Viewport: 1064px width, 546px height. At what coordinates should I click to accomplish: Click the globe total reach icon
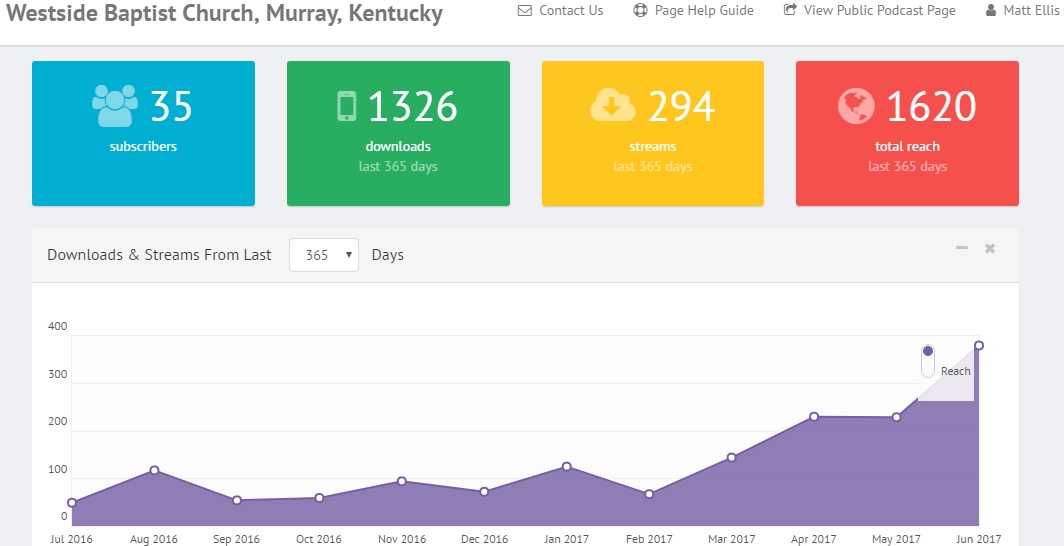(856, 106)
